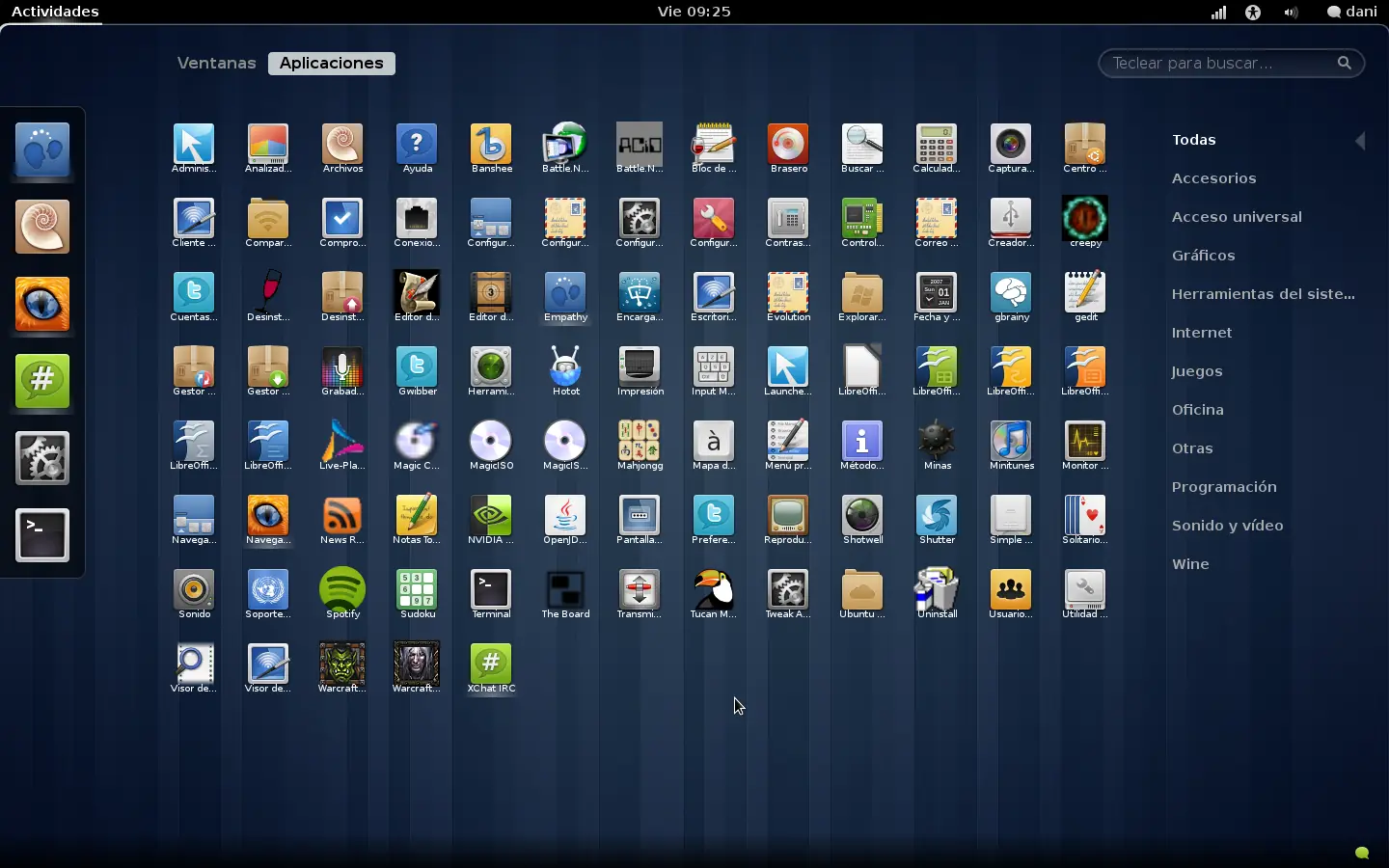Open Terminal from the applications grid
Image resolution: width=1389 pixels, height=868 pixels.
pos(491,594)
